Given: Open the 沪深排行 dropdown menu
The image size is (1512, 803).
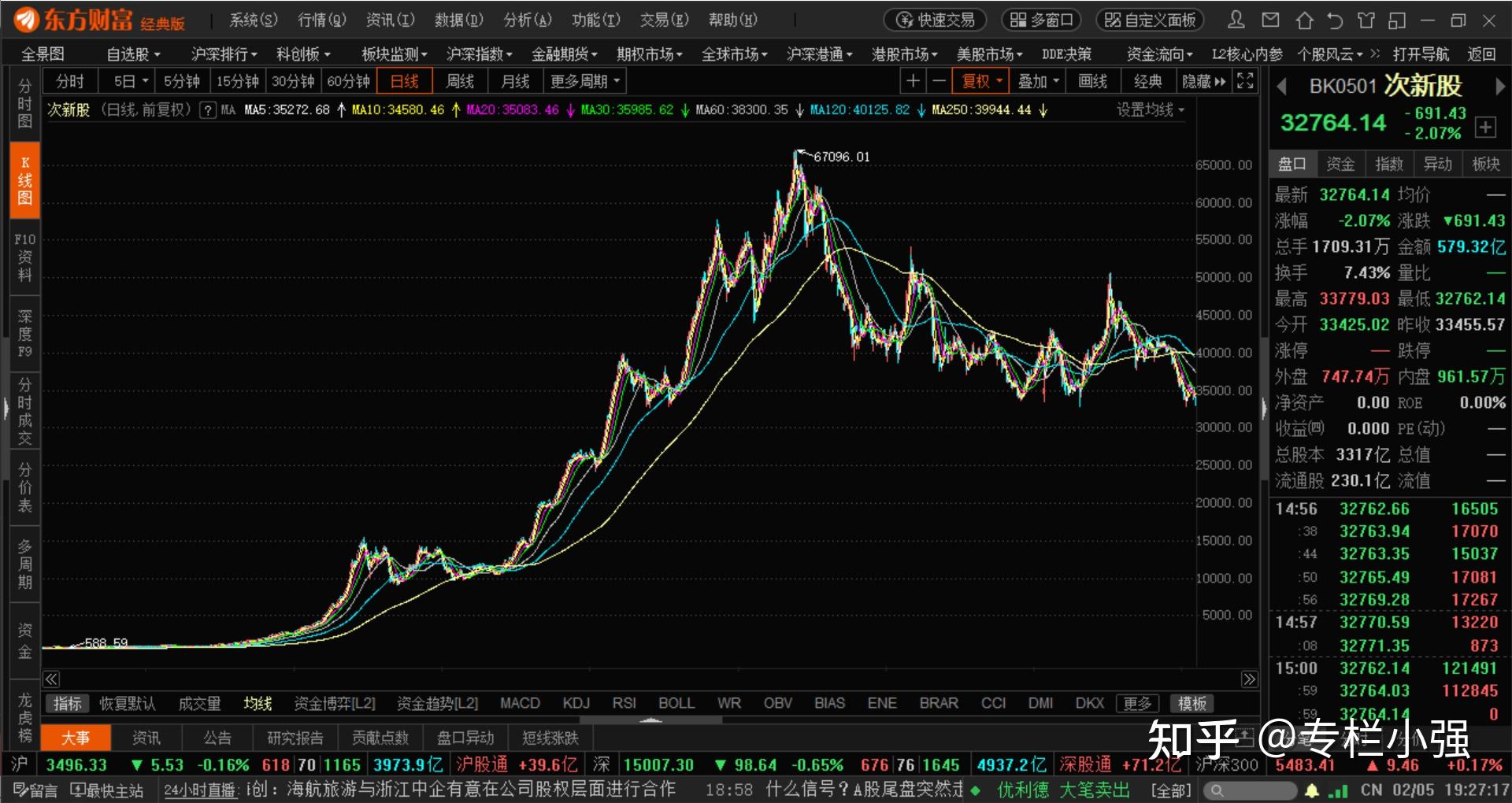Looking at the screenshot, I should point(224,54).
